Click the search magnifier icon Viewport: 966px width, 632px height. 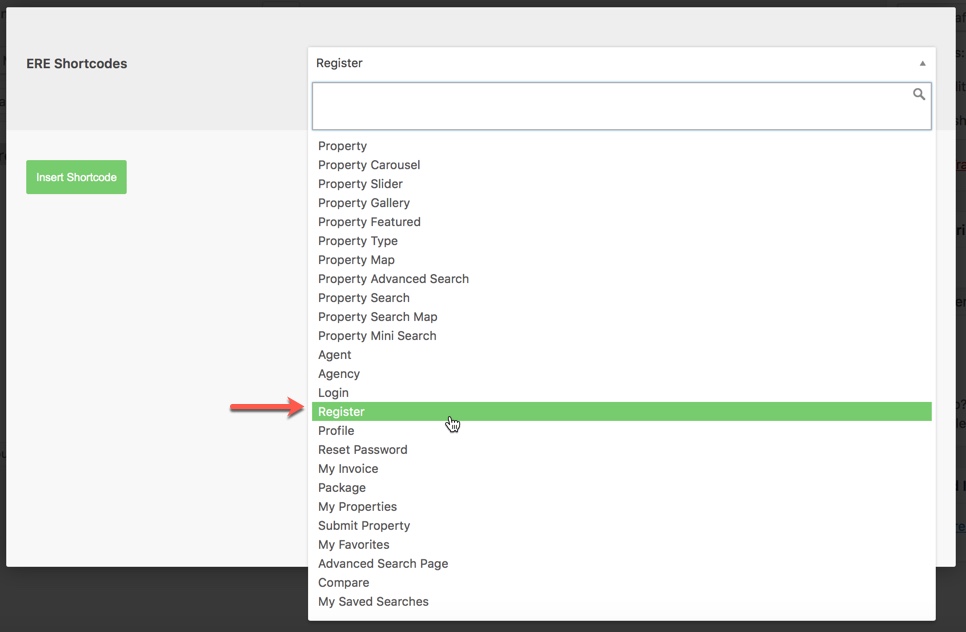(x=919, y=94)
